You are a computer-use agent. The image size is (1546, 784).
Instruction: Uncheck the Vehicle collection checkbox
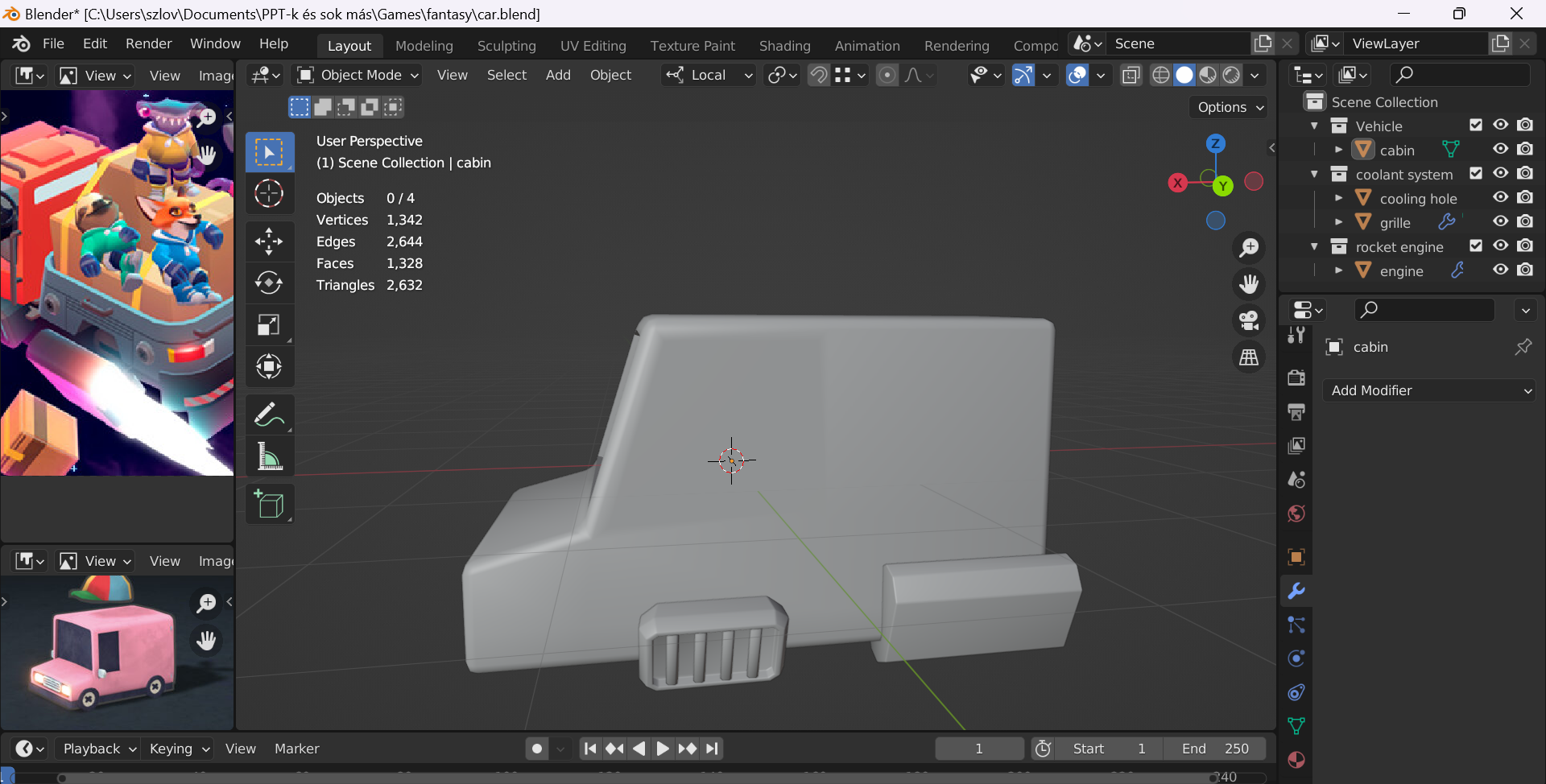click(x=1476, y=125)
